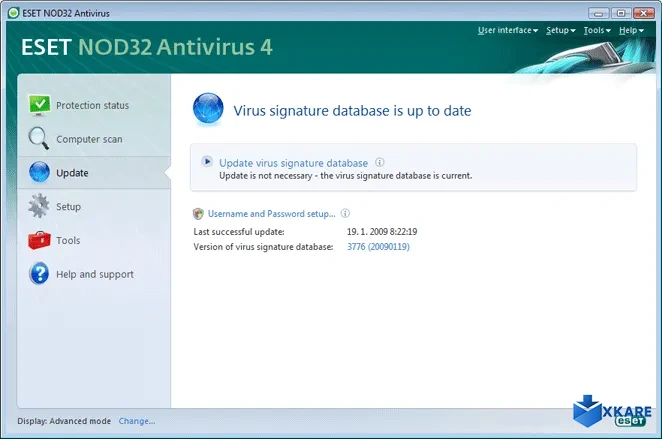
Task: Click the Setup gear icon in sidebar
Action: tap(39, 206)
